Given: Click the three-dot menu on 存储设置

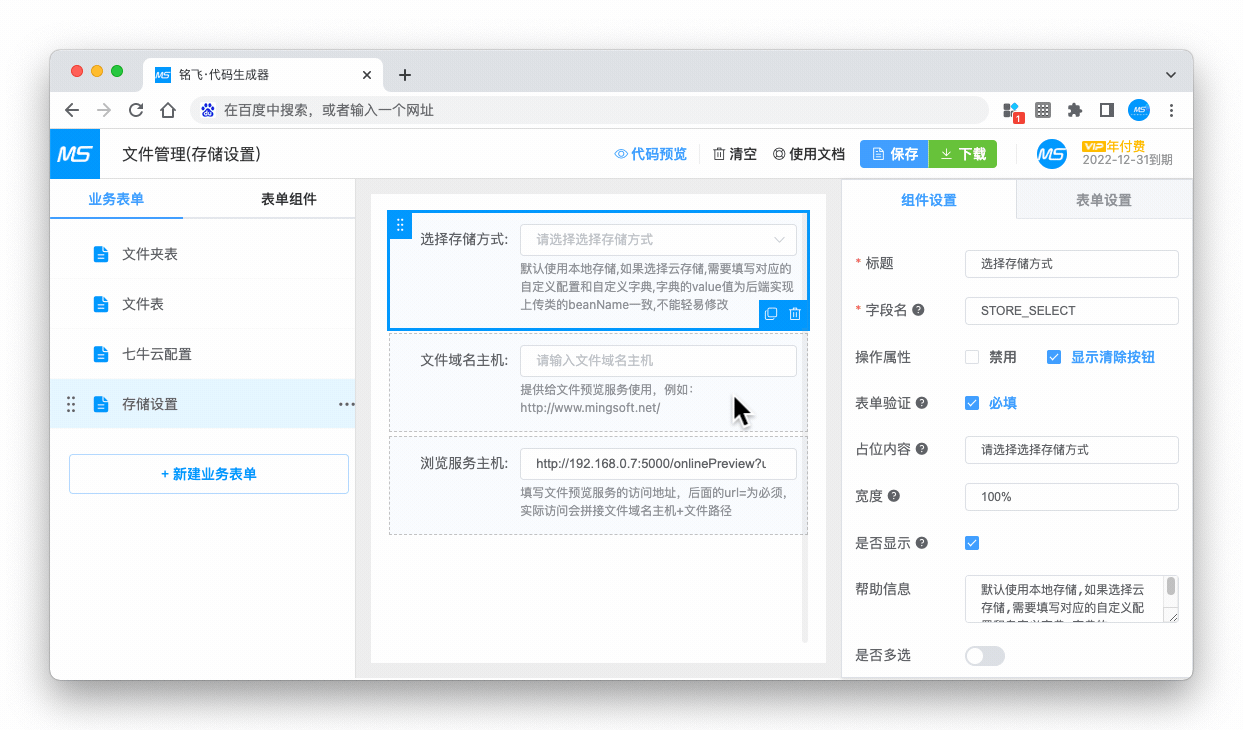Looking at the screenshot, I should 346,404.
